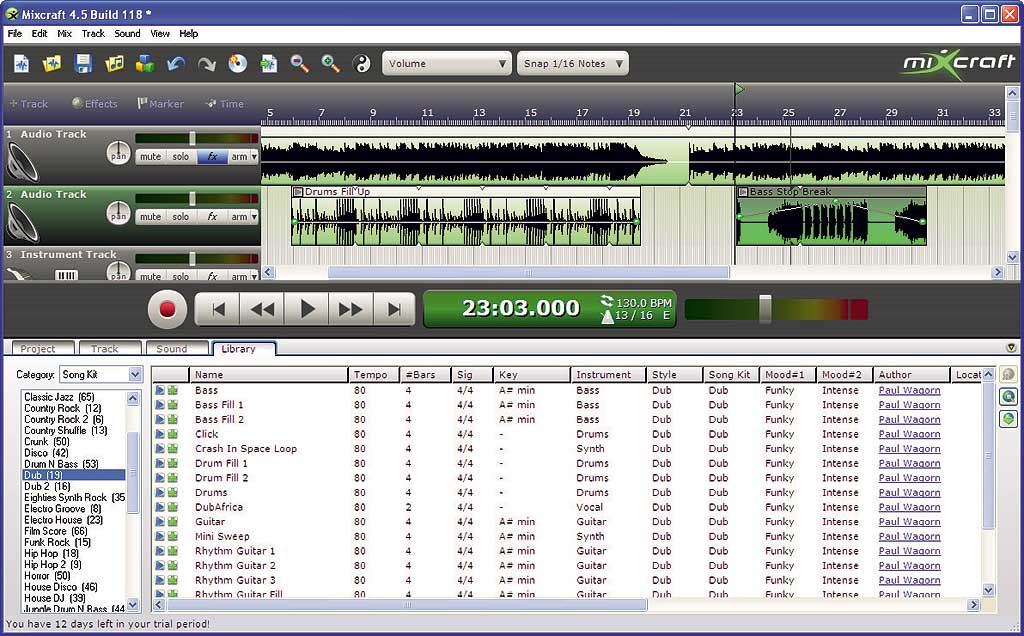1024x636 pixels.
Task: Zoom in with the plus magnifier icon
Action: 330,64
